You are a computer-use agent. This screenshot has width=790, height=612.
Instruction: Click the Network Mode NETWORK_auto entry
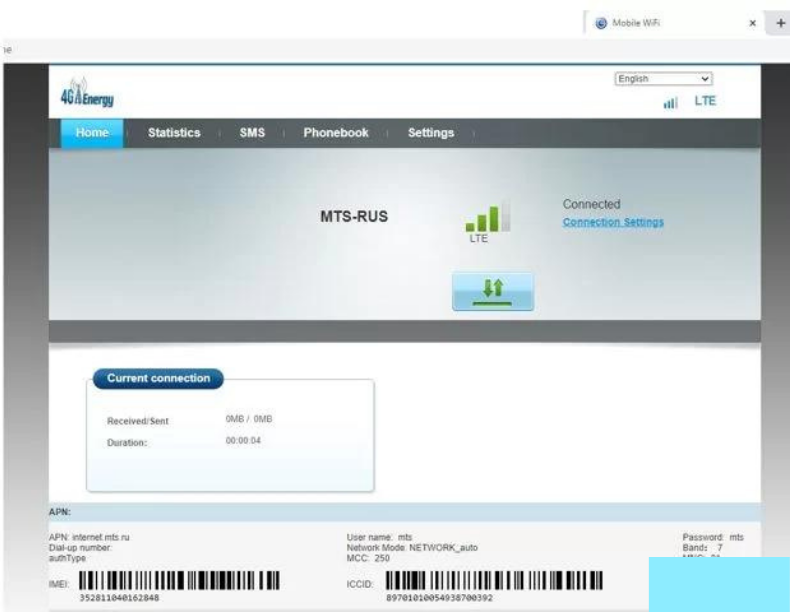coord(412,548)
